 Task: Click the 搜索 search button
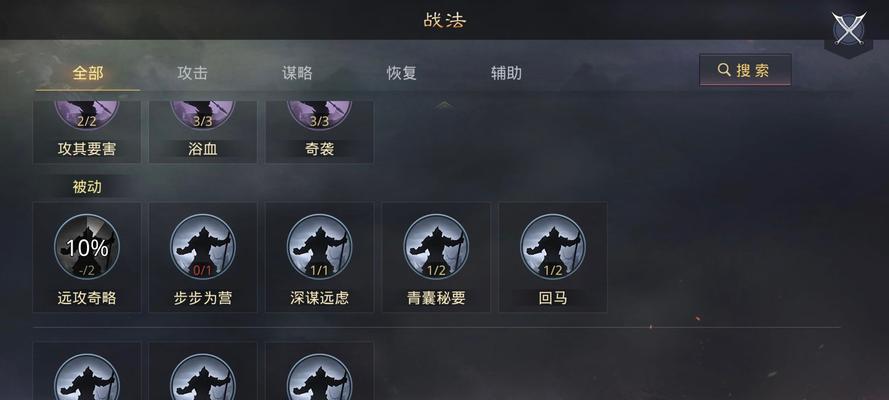(745, 70)
